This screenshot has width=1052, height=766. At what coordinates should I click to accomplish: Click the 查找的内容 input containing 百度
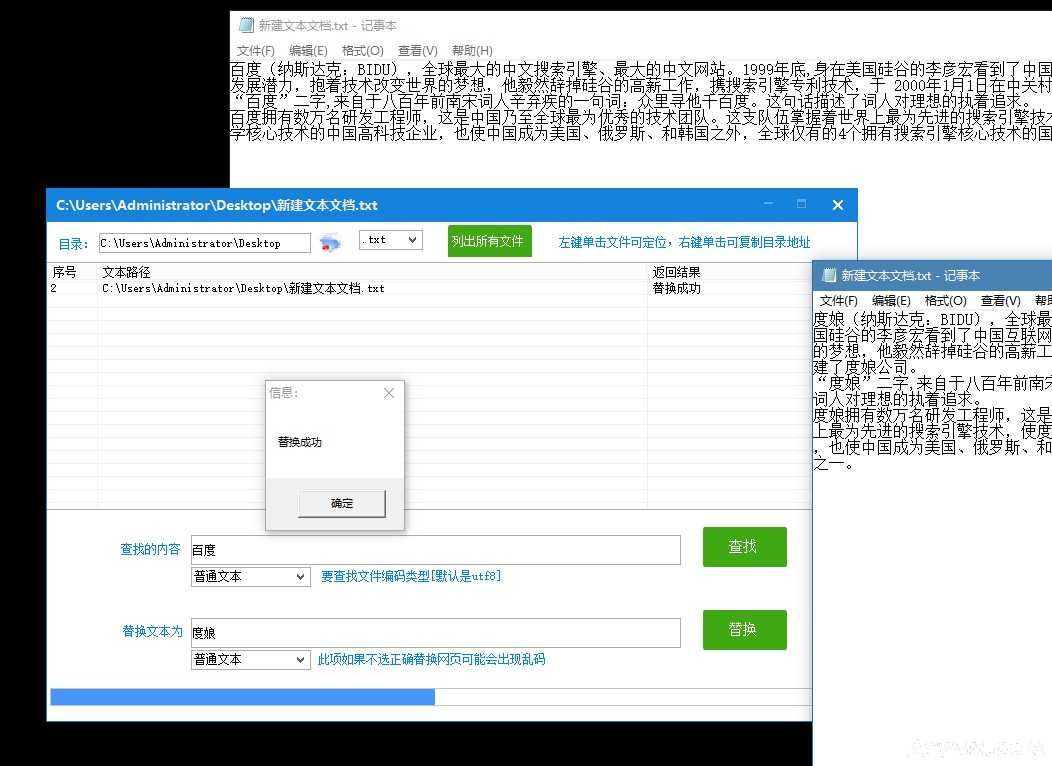click(x=435, y=550)
